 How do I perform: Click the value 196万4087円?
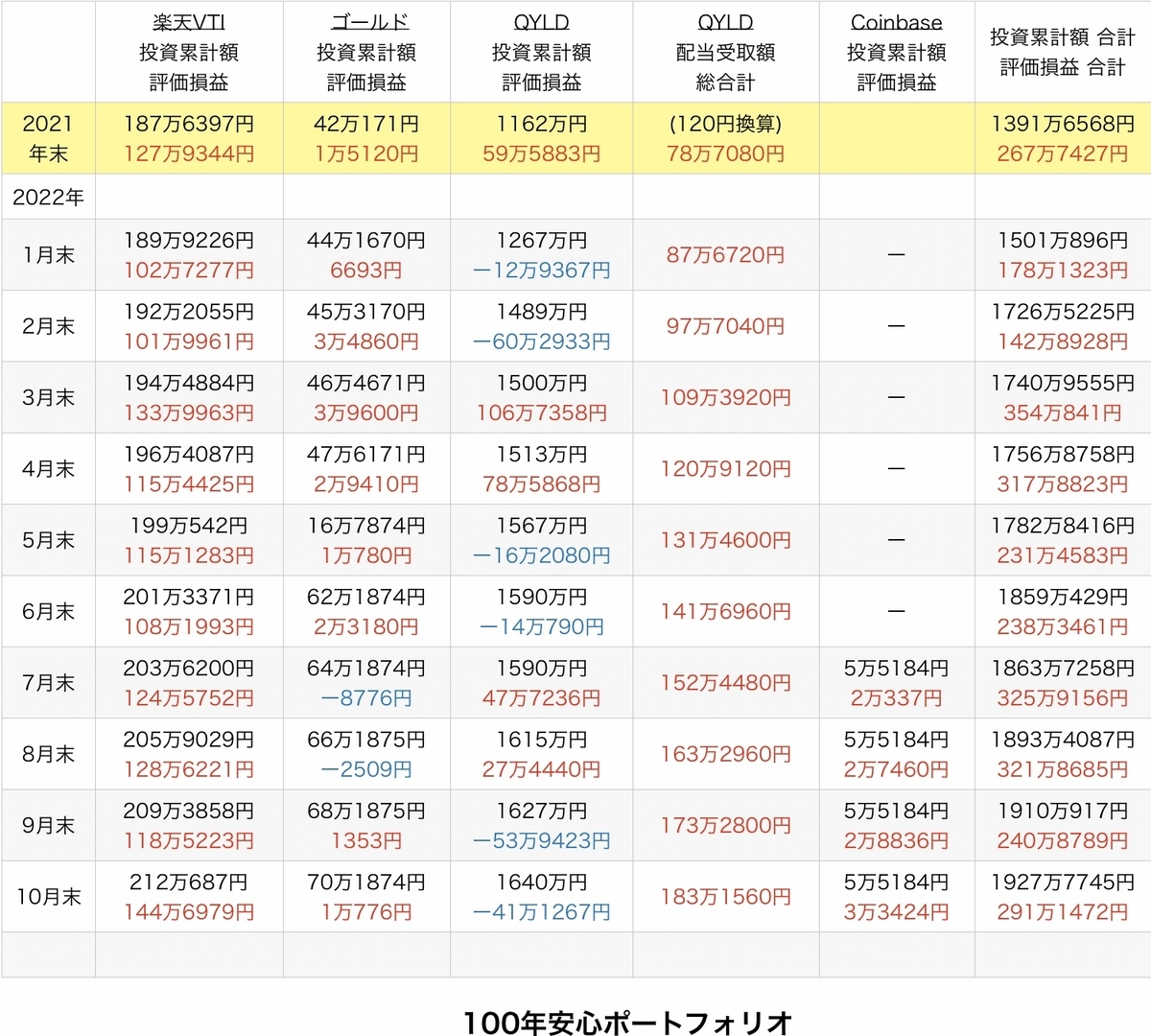(x=189, y=455)
